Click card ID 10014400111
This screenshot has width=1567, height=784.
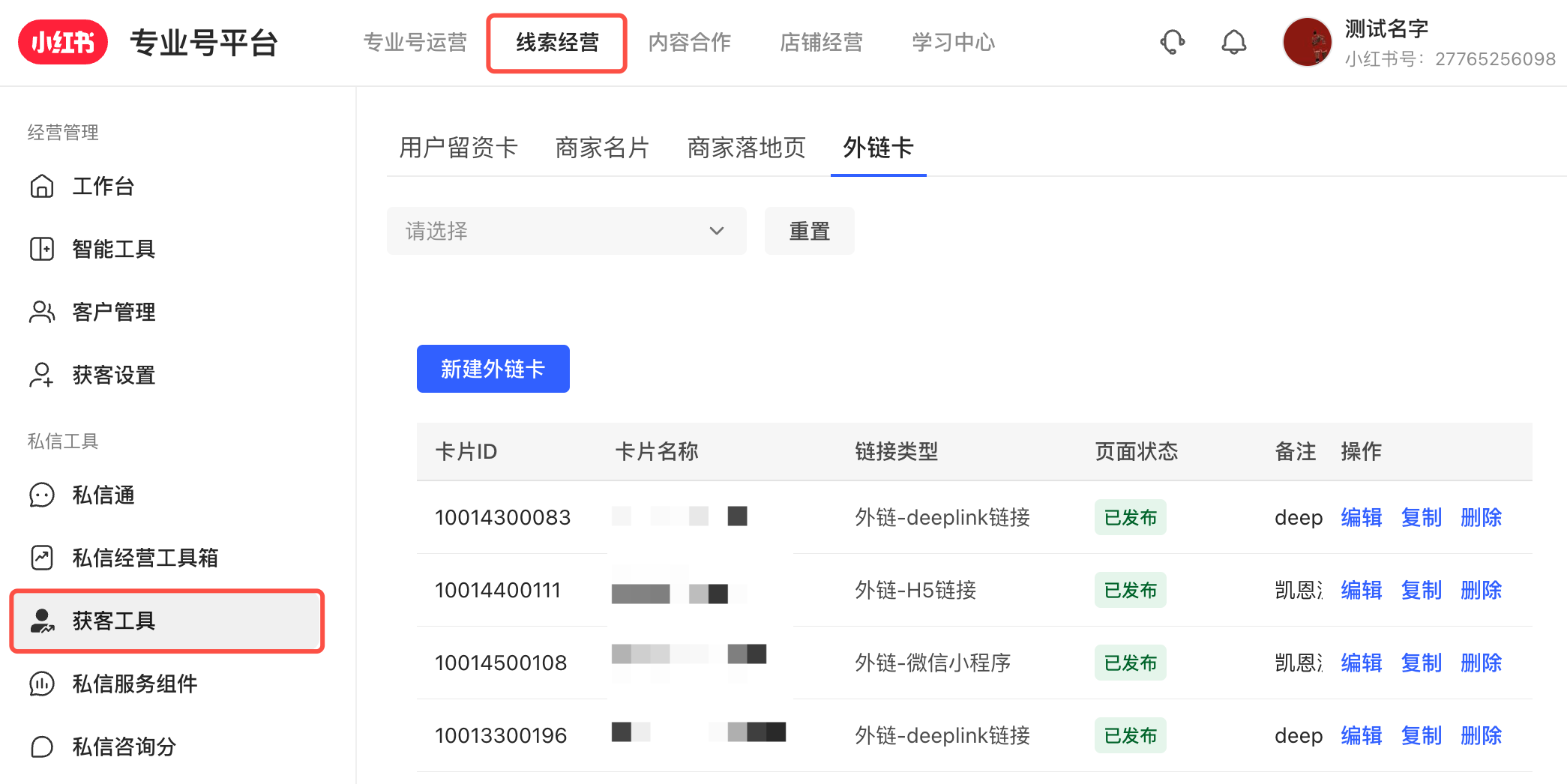click(498, 590)
